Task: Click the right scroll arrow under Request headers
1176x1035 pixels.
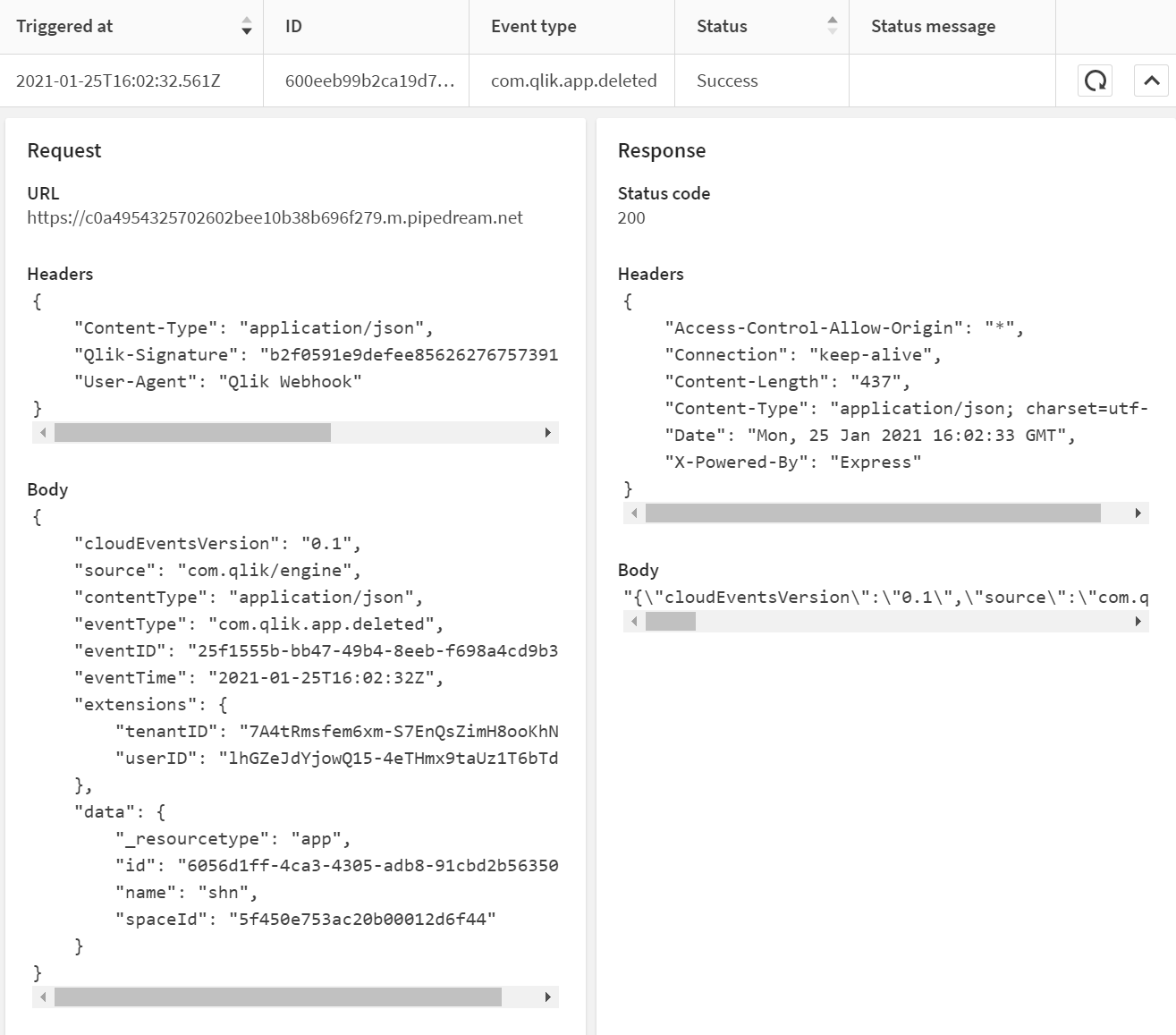Action: (548, 433)
